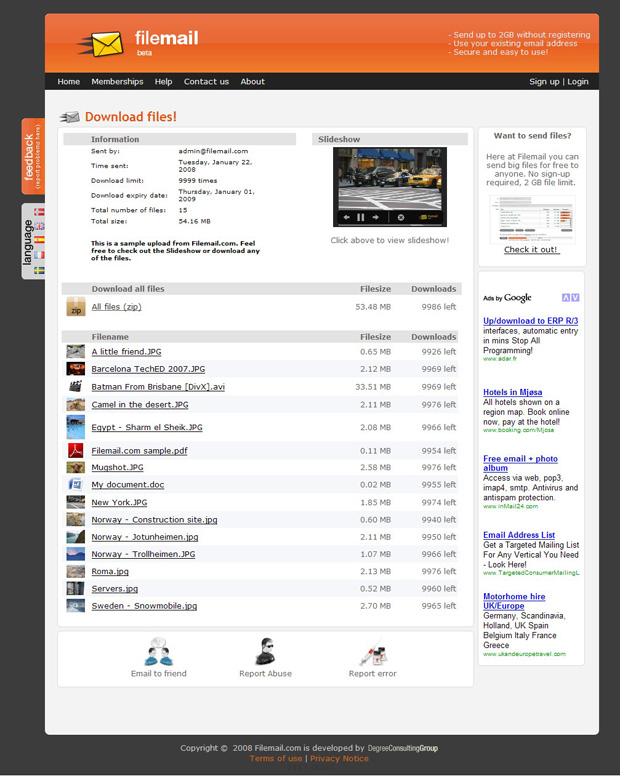Open the Contact us page
Image resolution: width=620 pixels, height=776 pixels.
coord(206,82)
